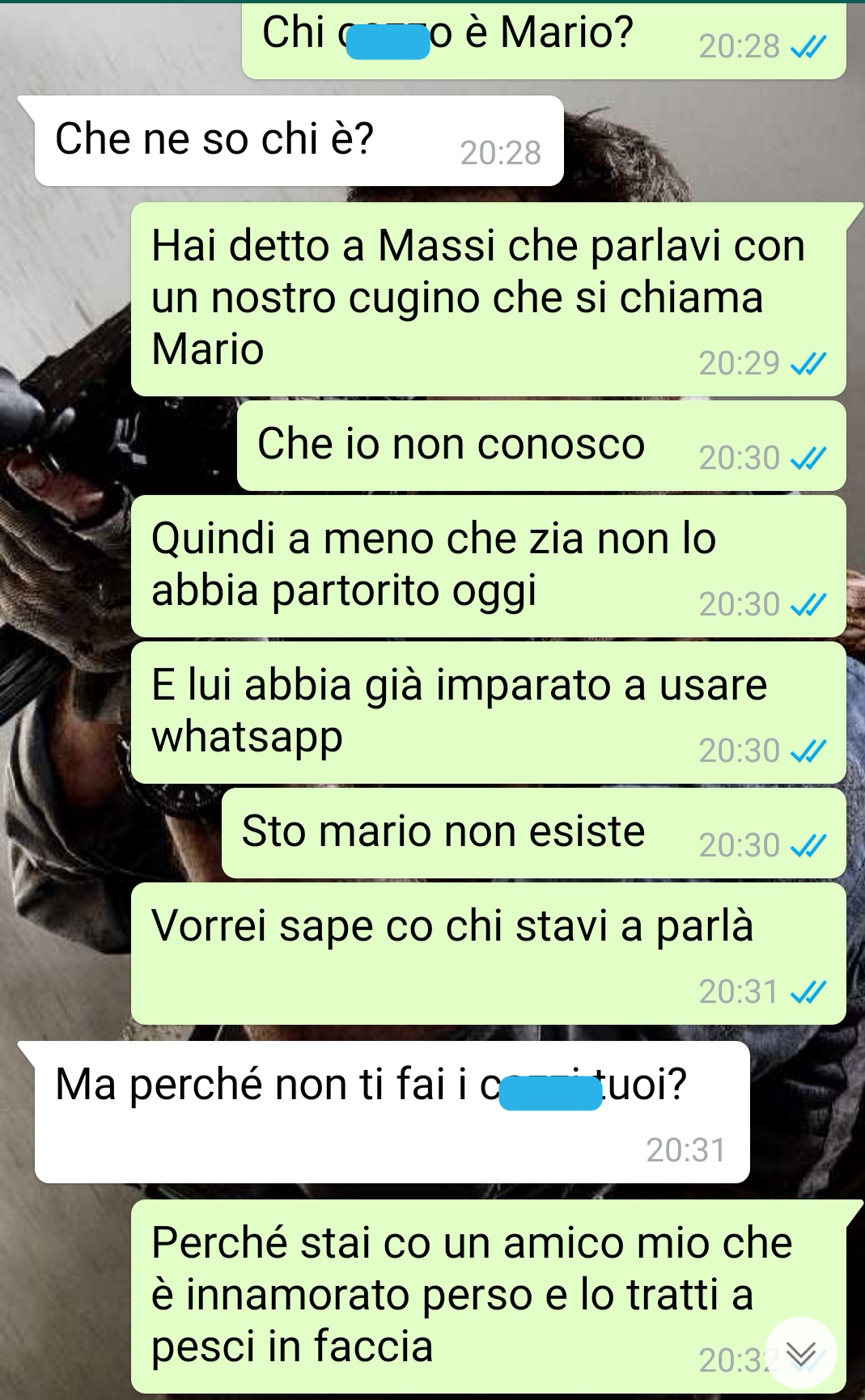Select the 'Sto mario non esiste' bubble
The height and width of the screenshot is (1400, 865).
click(x=534, y=833)
